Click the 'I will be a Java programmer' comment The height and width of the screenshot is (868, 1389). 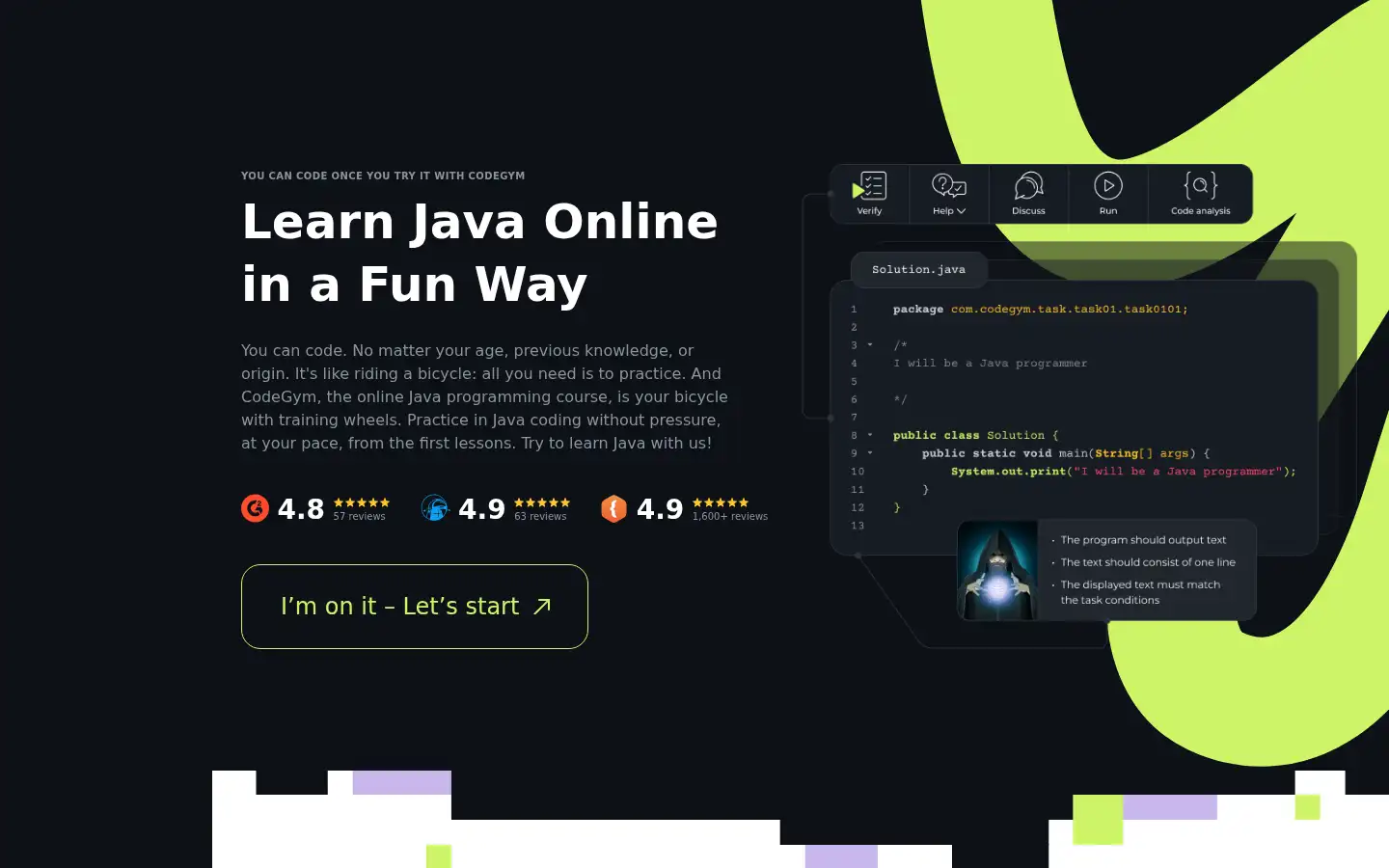tap(990, 364)
